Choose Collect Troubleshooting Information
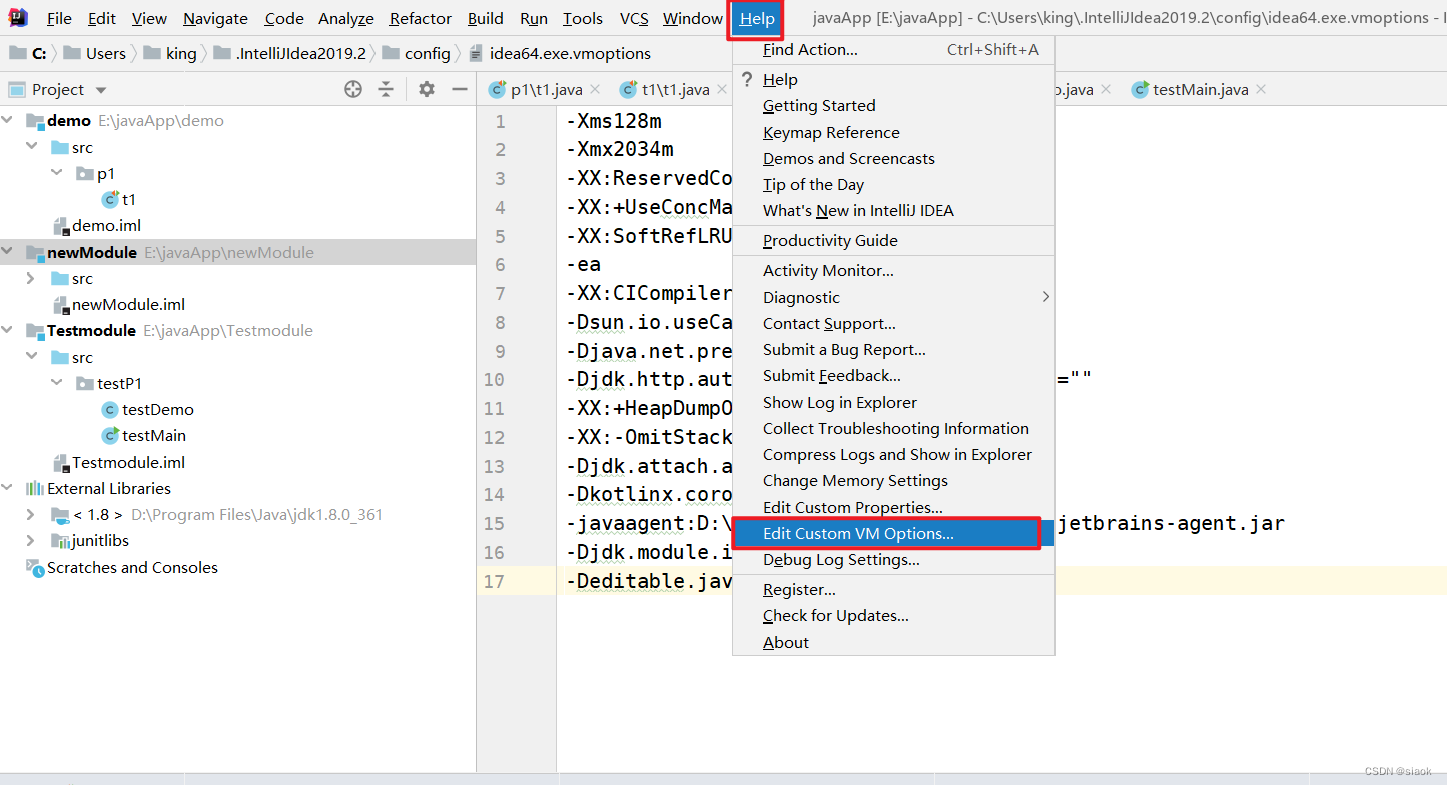 click(894, 428)
